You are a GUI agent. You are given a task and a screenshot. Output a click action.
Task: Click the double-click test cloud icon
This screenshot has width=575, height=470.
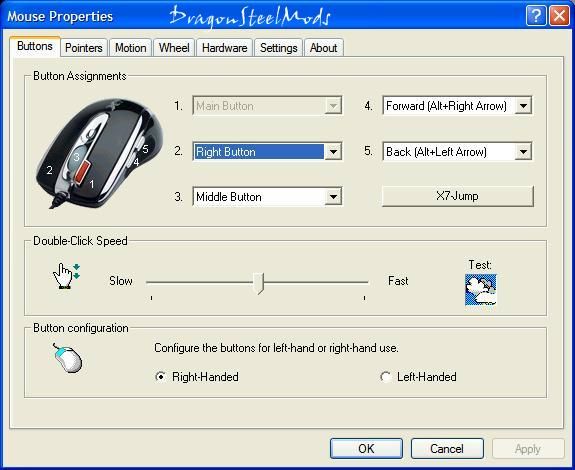(481, 289)
